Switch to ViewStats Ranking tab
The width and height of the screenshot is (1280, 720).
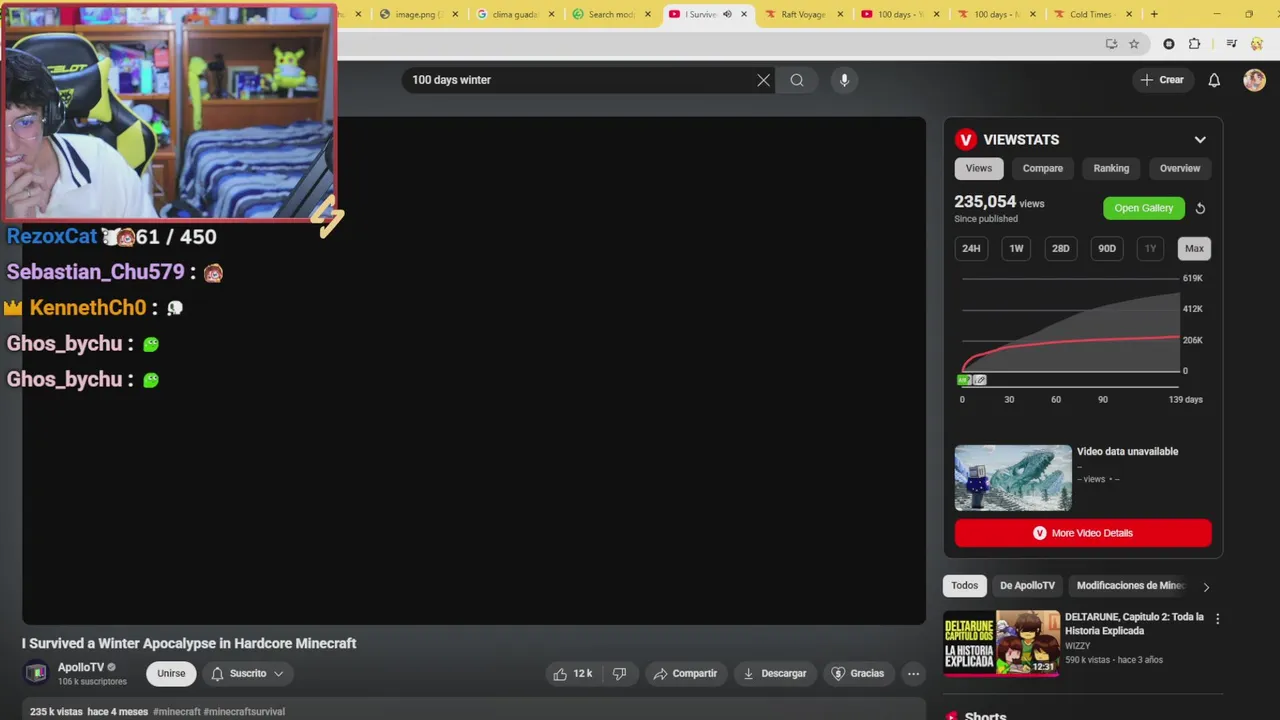click(x=1111, y=168)
